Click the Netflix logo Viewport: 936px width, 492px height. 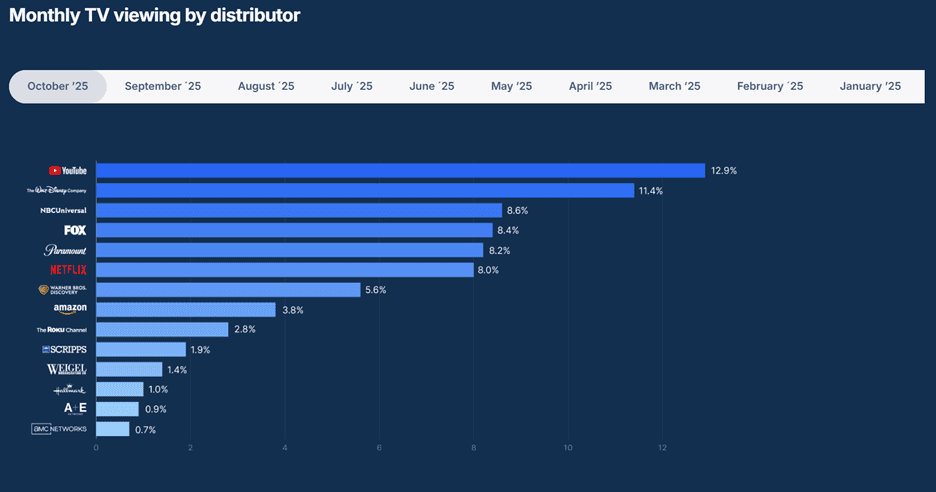pos(68,270)
